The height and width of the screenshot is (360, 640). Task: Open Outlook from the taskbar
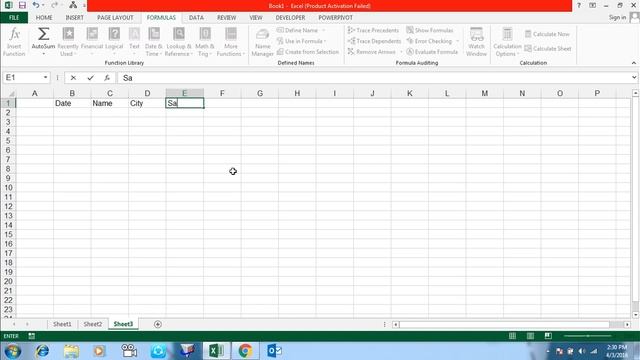click(274, 351)
